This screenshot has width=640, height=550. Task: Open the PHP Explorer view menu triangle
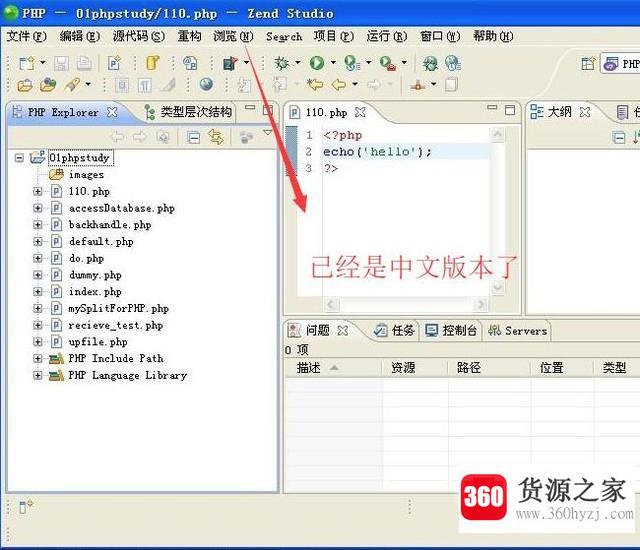[268, 133]
